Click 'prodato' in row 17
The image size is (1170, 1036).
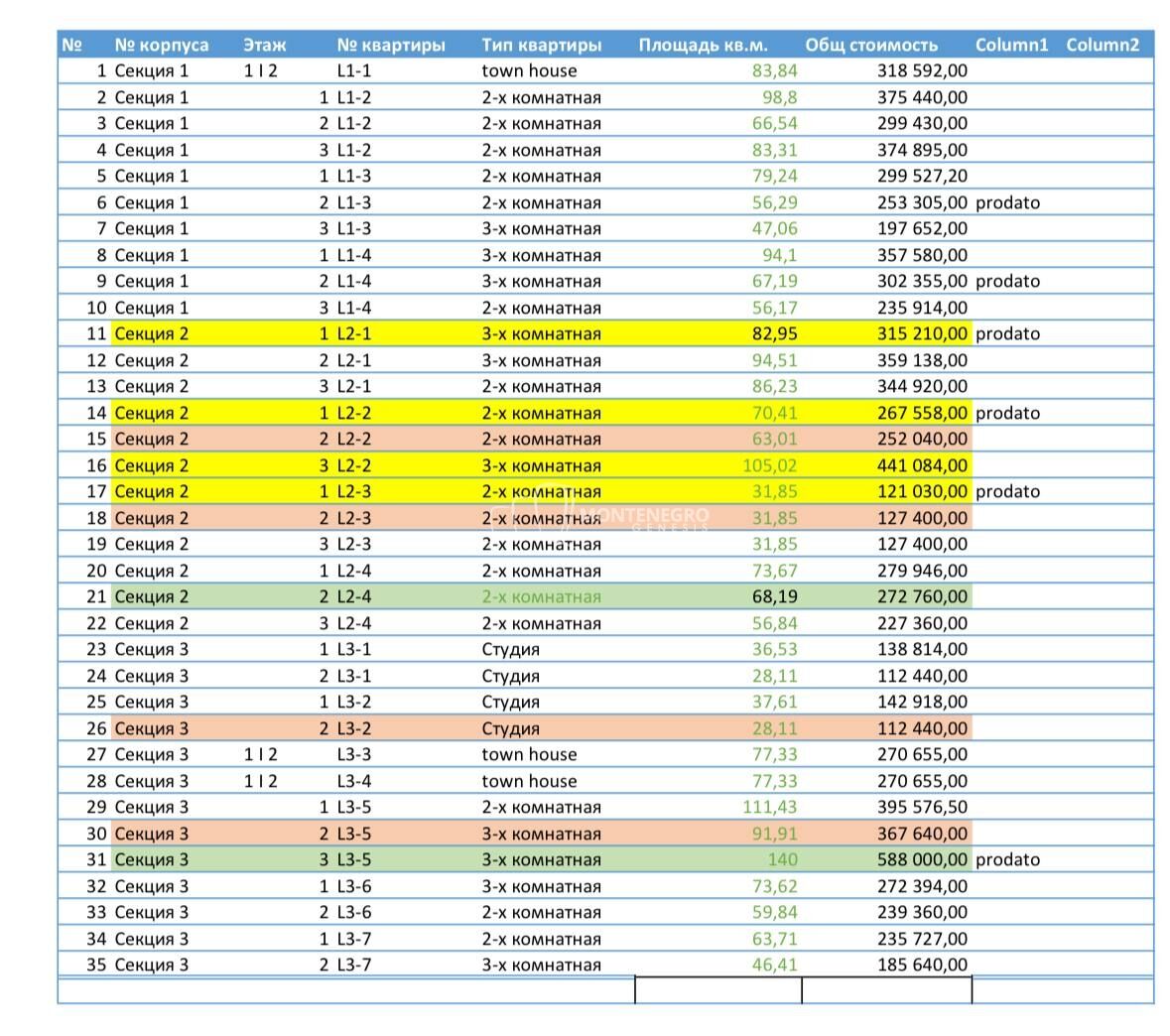1007,492
